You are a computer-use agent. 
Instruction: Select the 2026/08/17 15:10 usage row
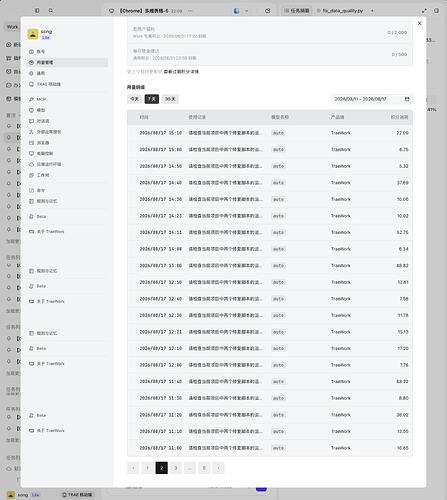pos(270,133)
